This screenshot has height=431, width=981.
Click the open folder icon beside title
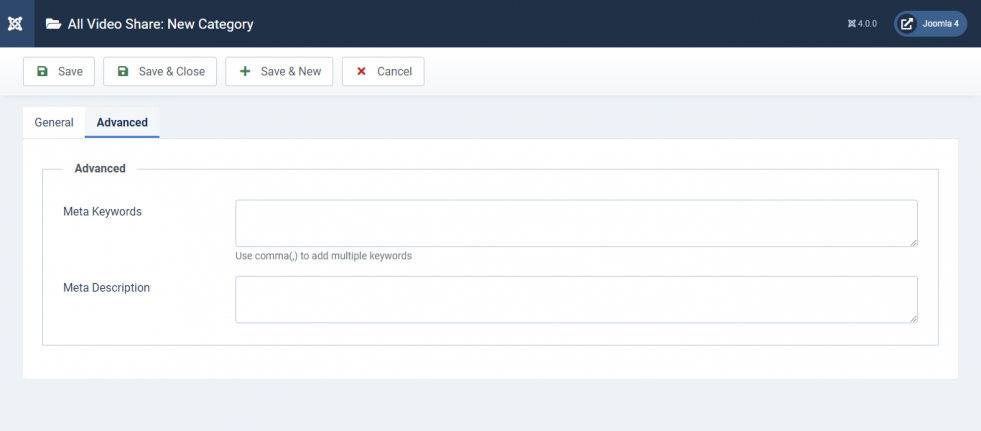53,24
